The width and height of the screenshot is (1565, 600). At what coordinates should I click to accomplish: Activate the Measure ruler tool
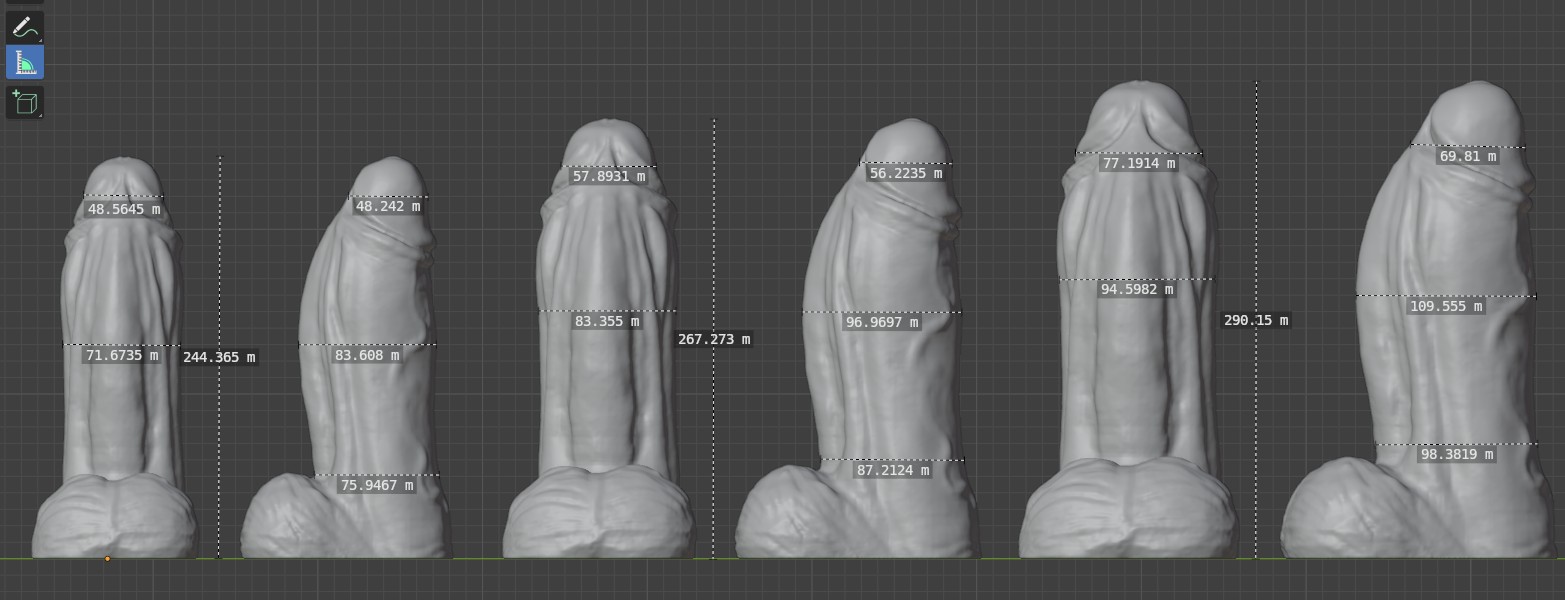(x=24, y=63)
